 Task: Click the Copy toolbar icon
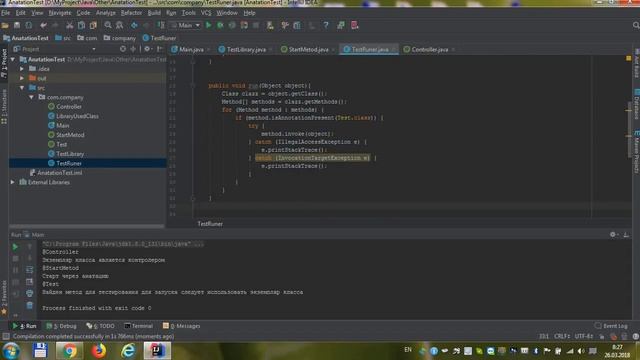point(82,25)
